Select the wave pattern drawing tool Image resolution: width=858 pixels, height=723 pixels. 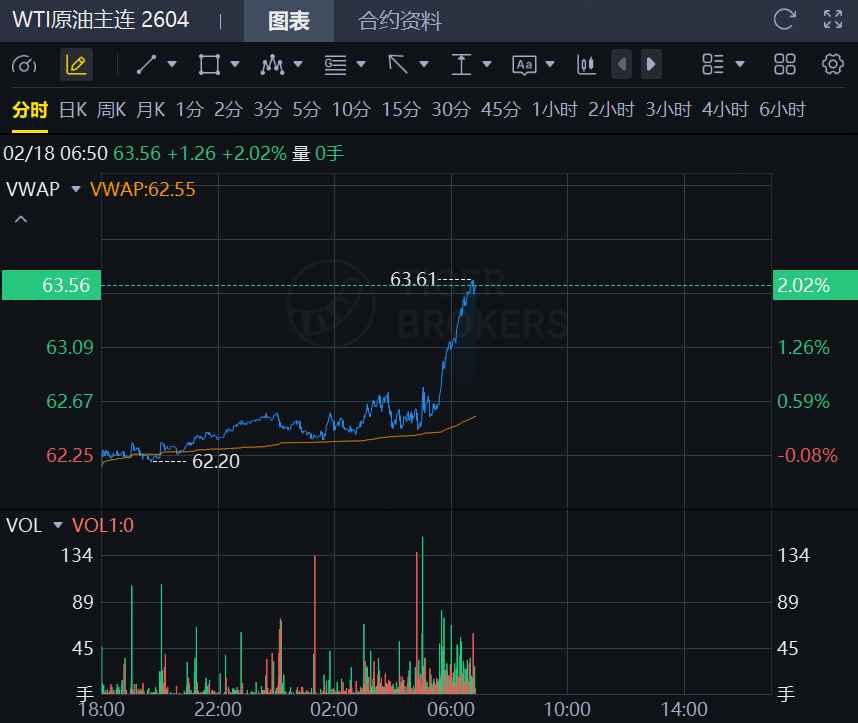[x=272, y=65]
